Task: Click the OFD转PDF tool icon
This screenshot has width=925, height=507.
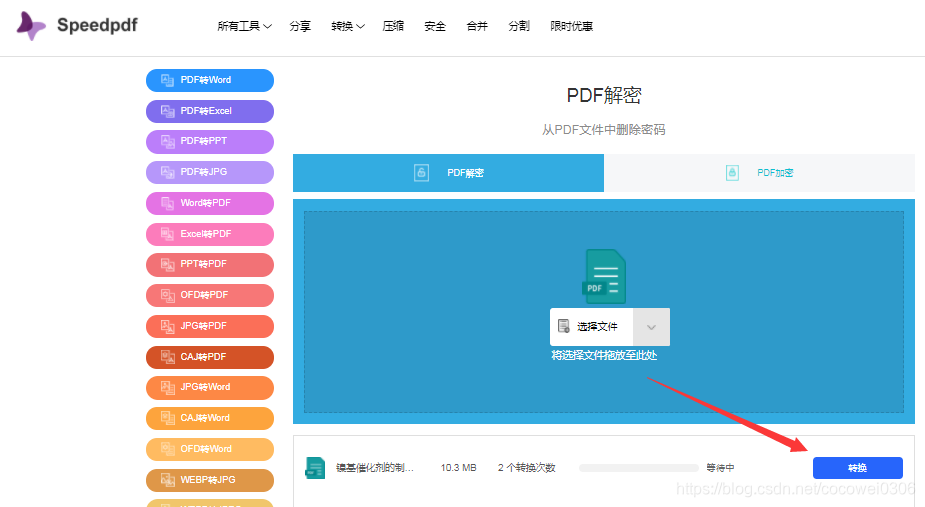Action: [168, 295]
